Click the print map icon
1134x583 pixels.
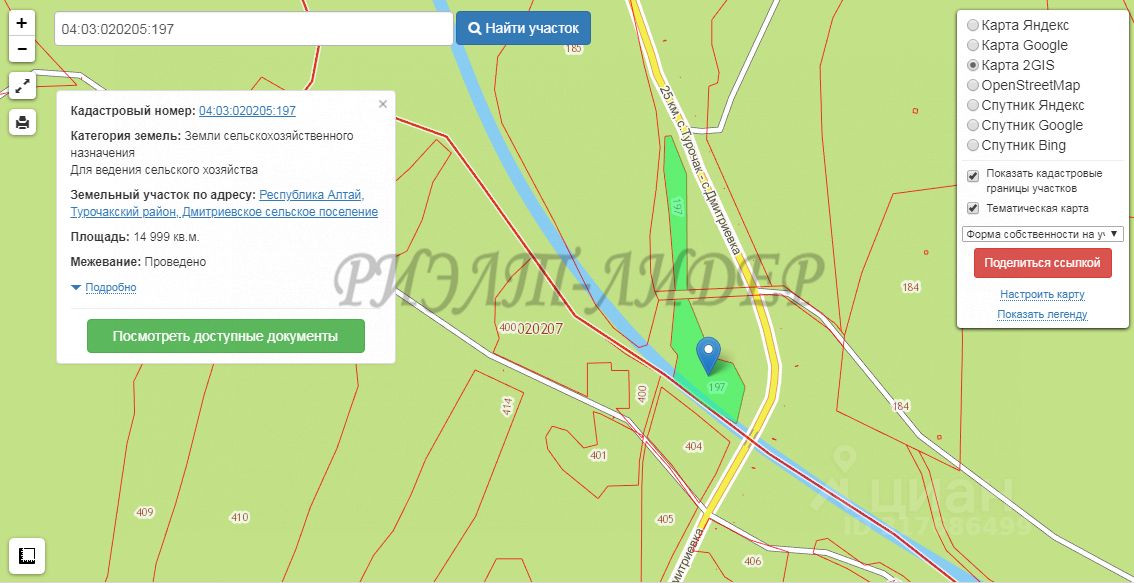click(x=22, y=122)
